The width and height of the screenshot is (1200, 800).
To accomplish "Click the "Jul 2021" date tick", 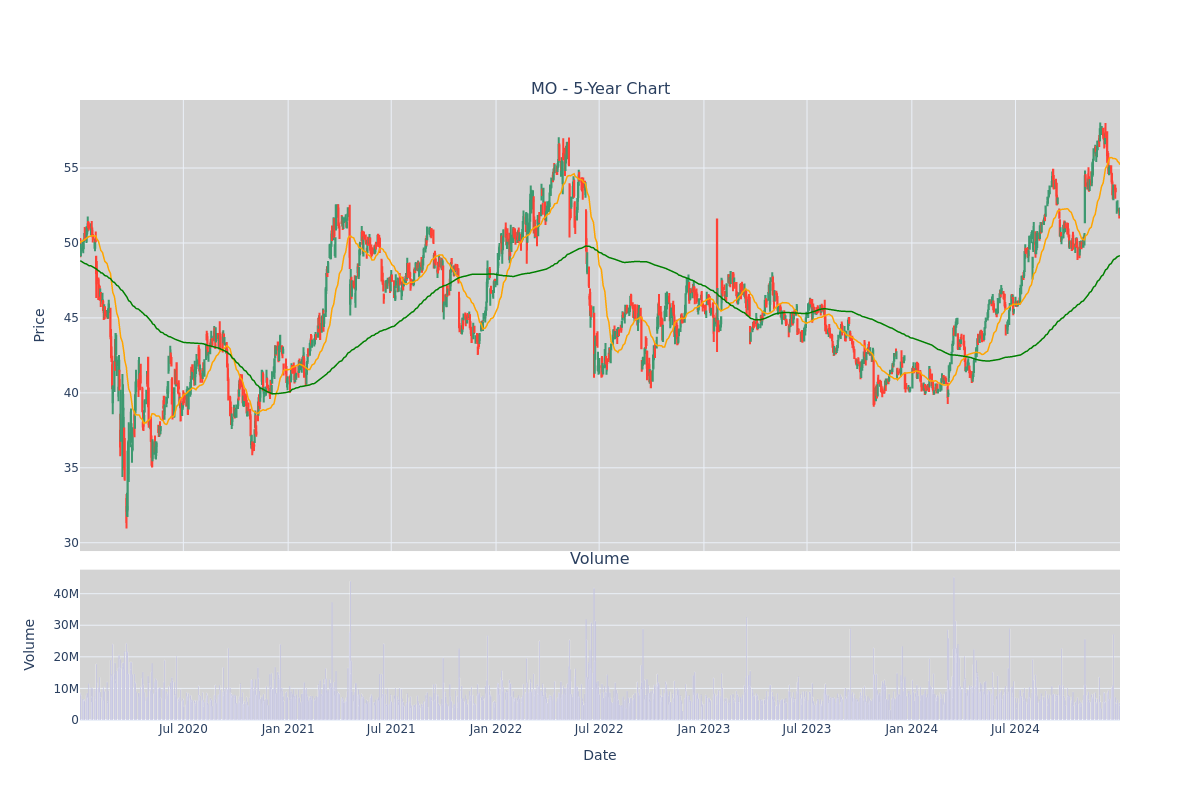I will point(391,729).
